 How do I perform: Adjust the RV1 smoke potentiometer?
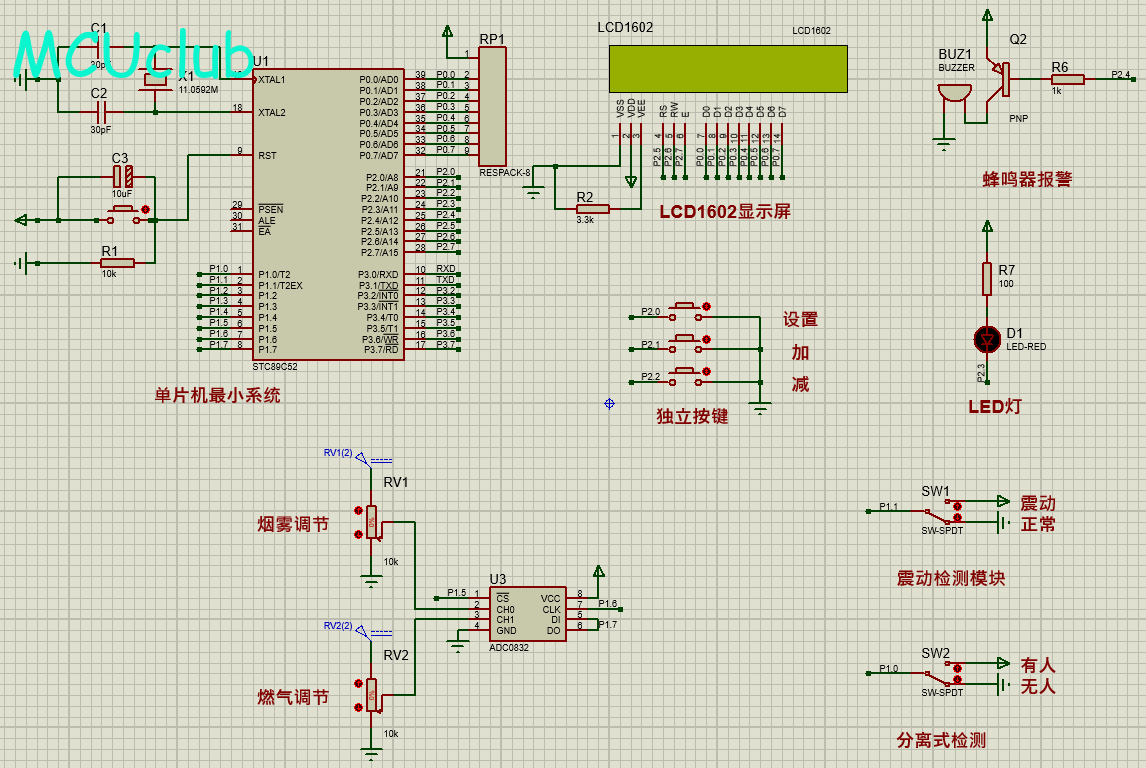tap(372, 522)
